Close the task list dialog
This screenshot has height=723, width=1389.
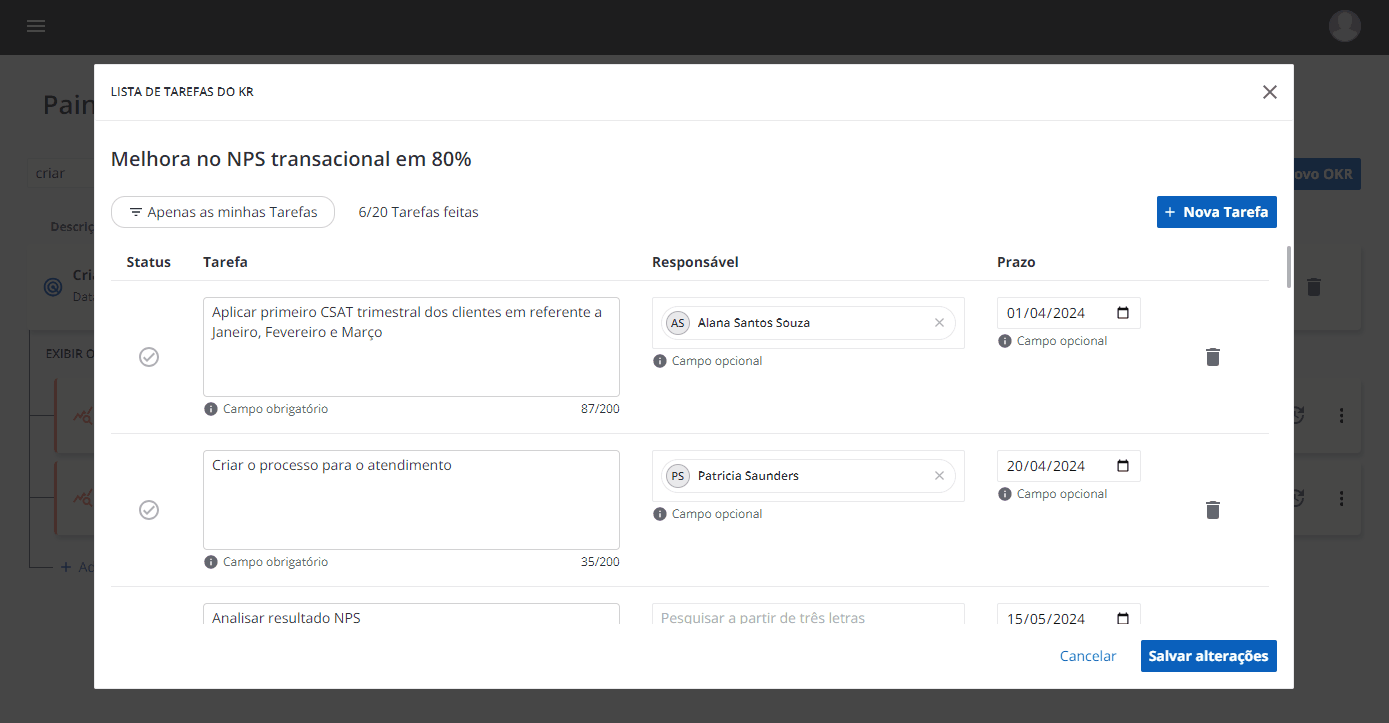[1269, 92]
